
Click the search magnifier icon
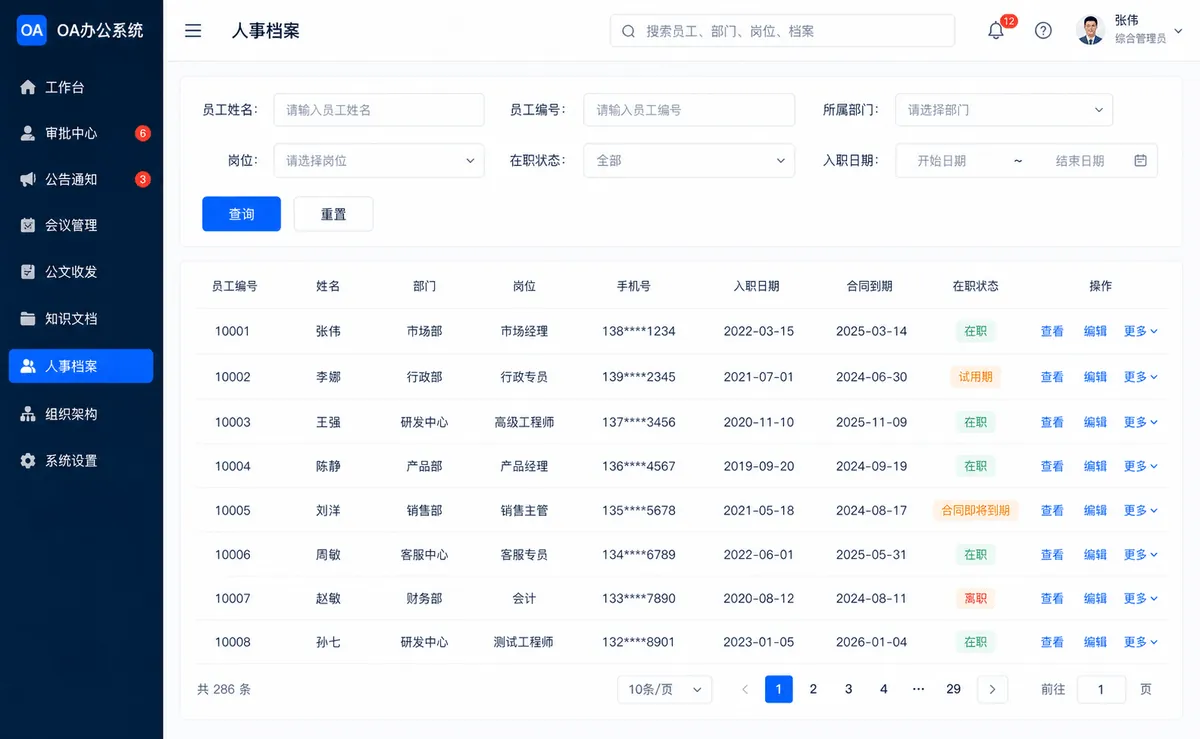click(x=629, y=31)
